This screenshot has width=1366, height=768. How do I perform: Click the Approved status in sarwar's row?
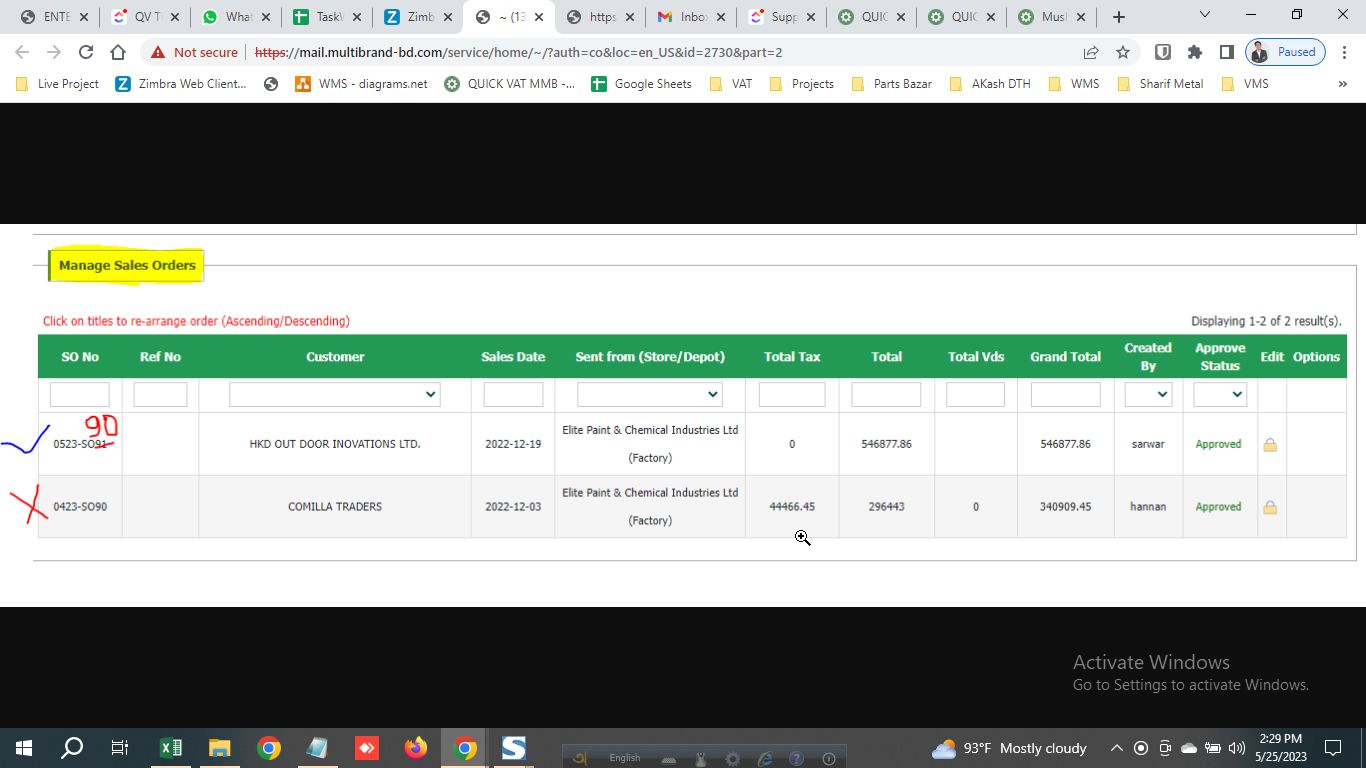[x=1218, y=444]
